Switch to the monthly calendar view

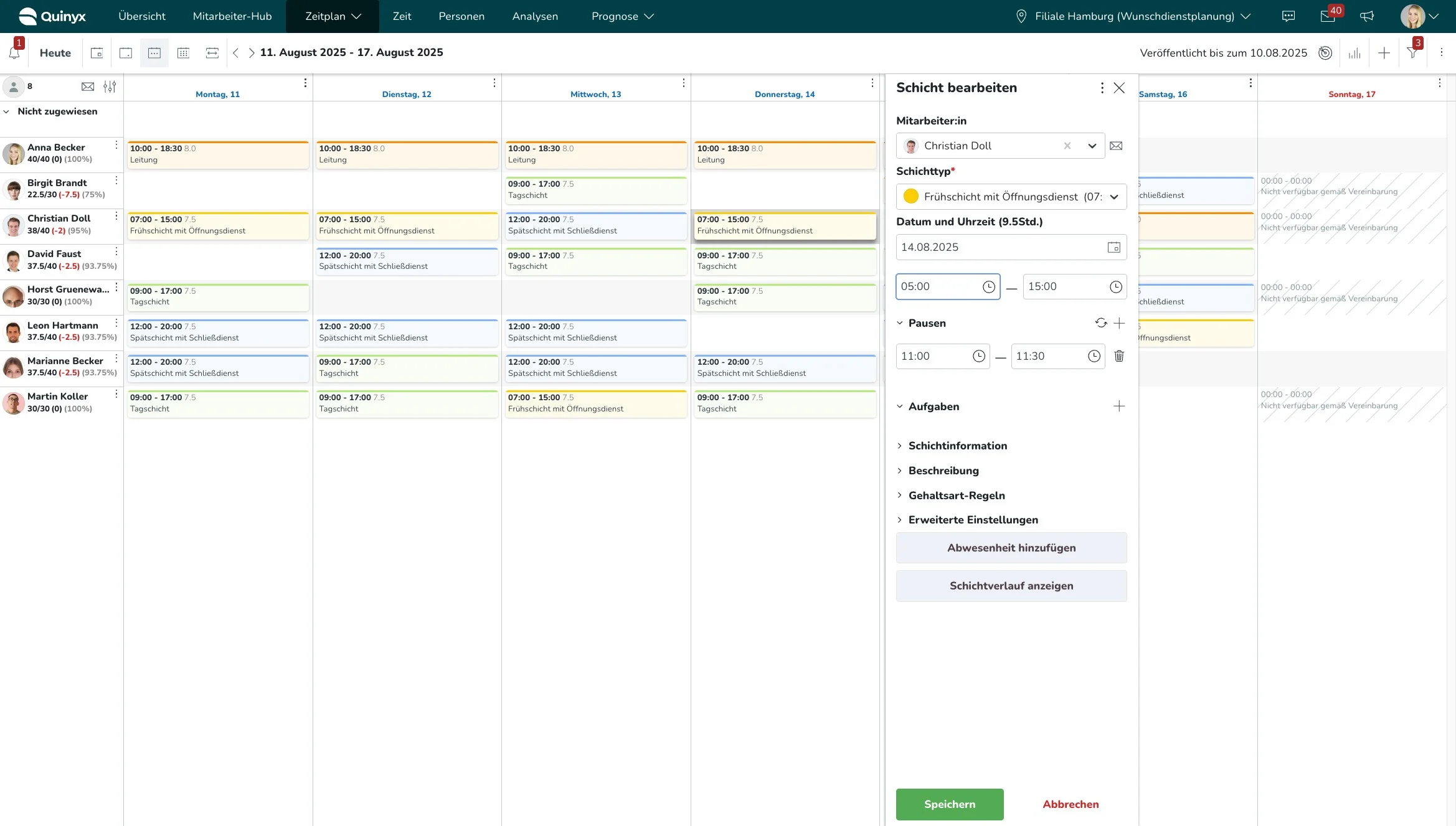click(x=183, y=54)
